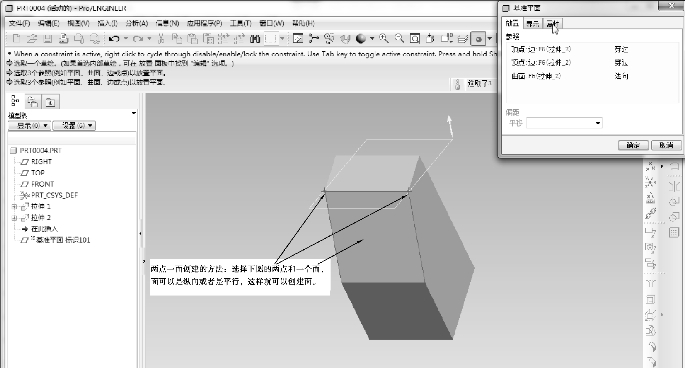Click the New file icon

click(x=17, y=39)
